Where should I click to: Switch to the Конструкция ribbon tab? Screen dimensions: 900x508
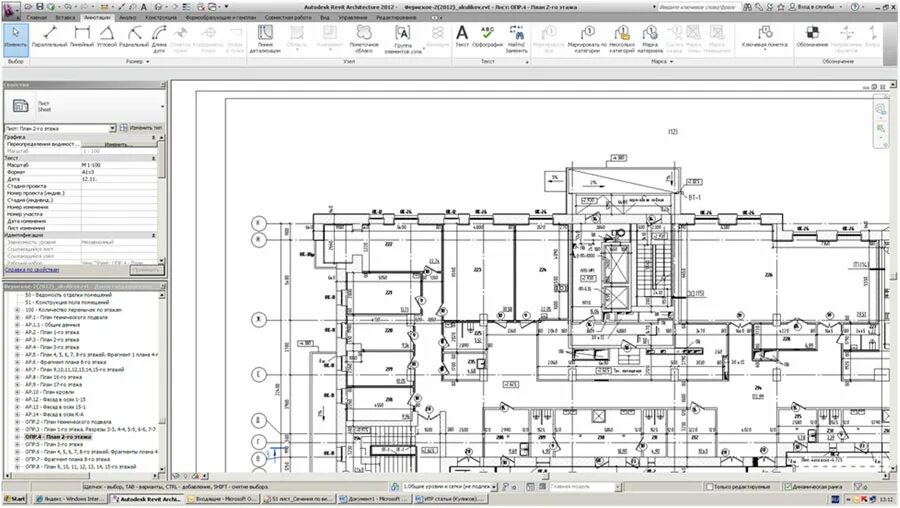pos(161,18)
